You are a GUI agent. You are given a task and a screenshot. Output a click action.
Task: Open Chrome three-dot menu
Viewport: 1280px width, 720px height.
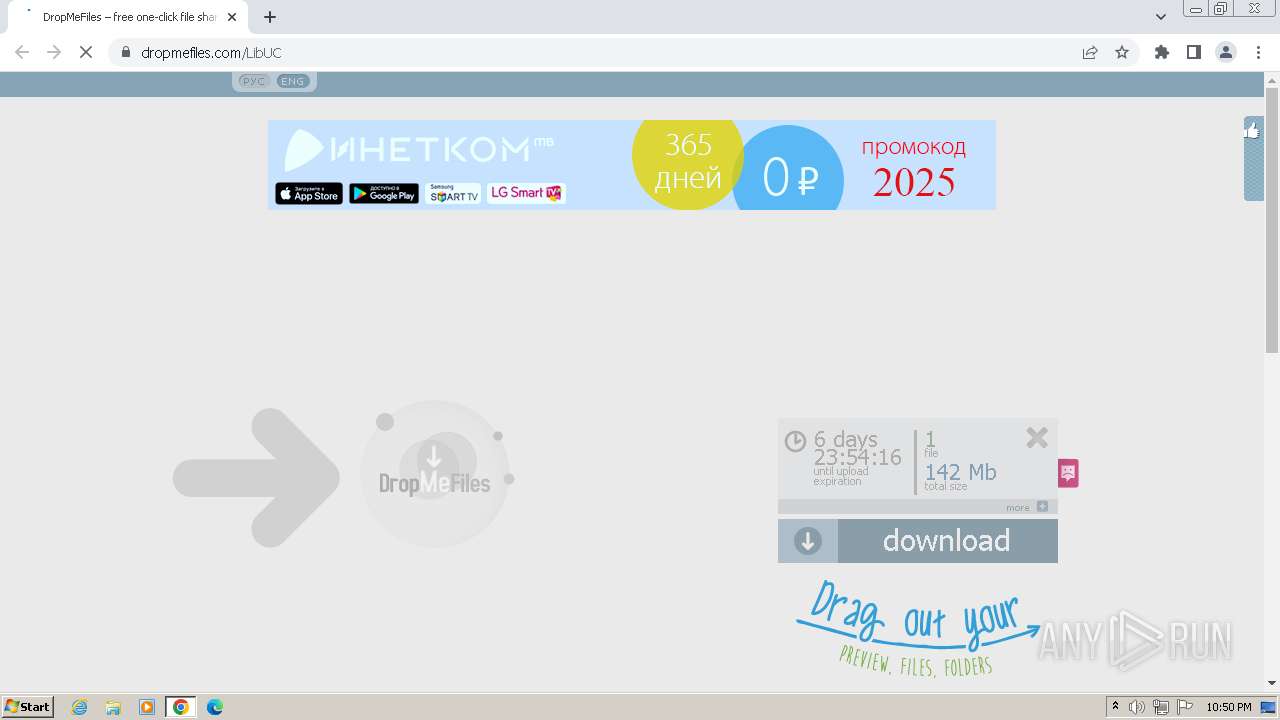coord(1259,52)
